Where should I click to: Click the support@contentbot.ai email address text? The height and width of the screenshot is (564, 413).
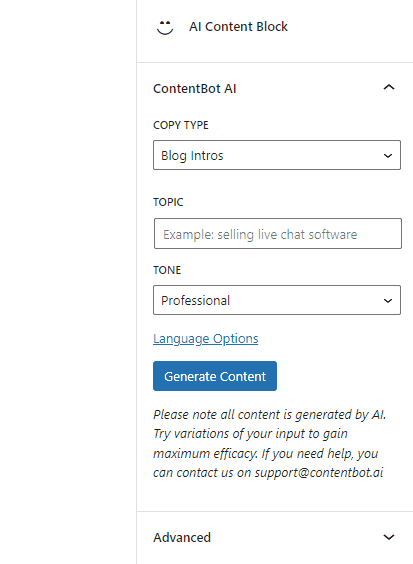319,473
